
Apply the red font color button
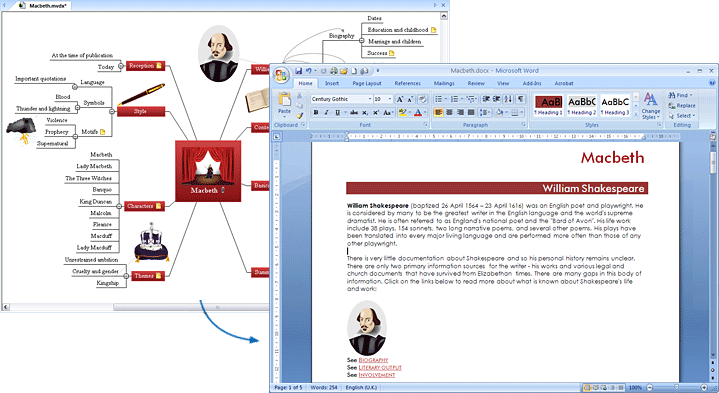click(x=418, y=112)
